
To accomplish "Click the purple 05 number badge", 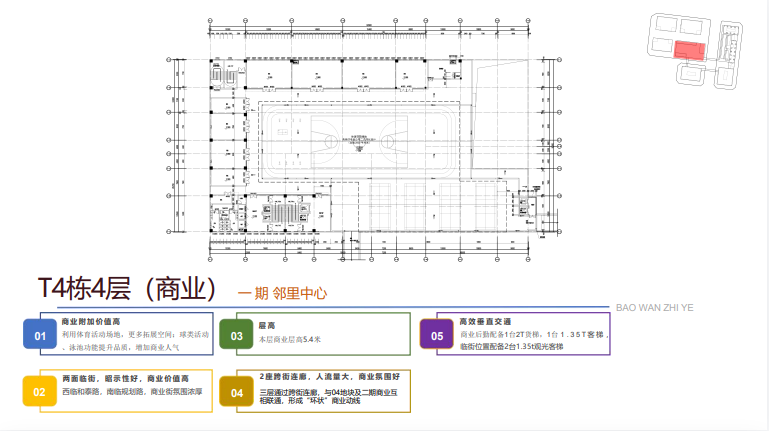I will tap(436, 333).
